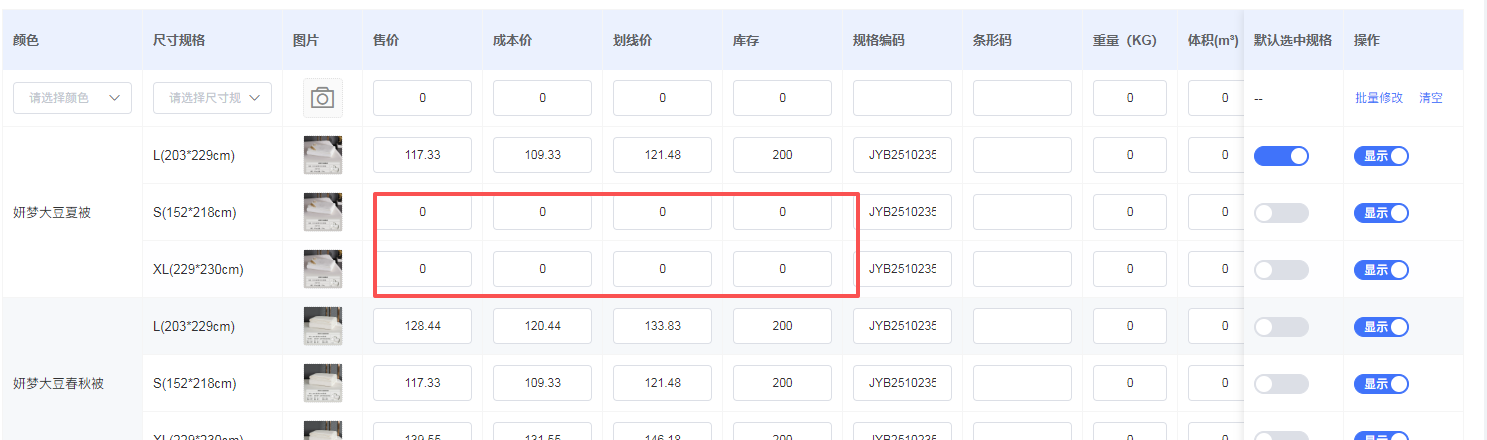Open thumbnail for 妍梦大豆夏被 S(152*218cm)
This screenshot has width=1487, height=440.
pyautogui.click(x=322, y=212)
